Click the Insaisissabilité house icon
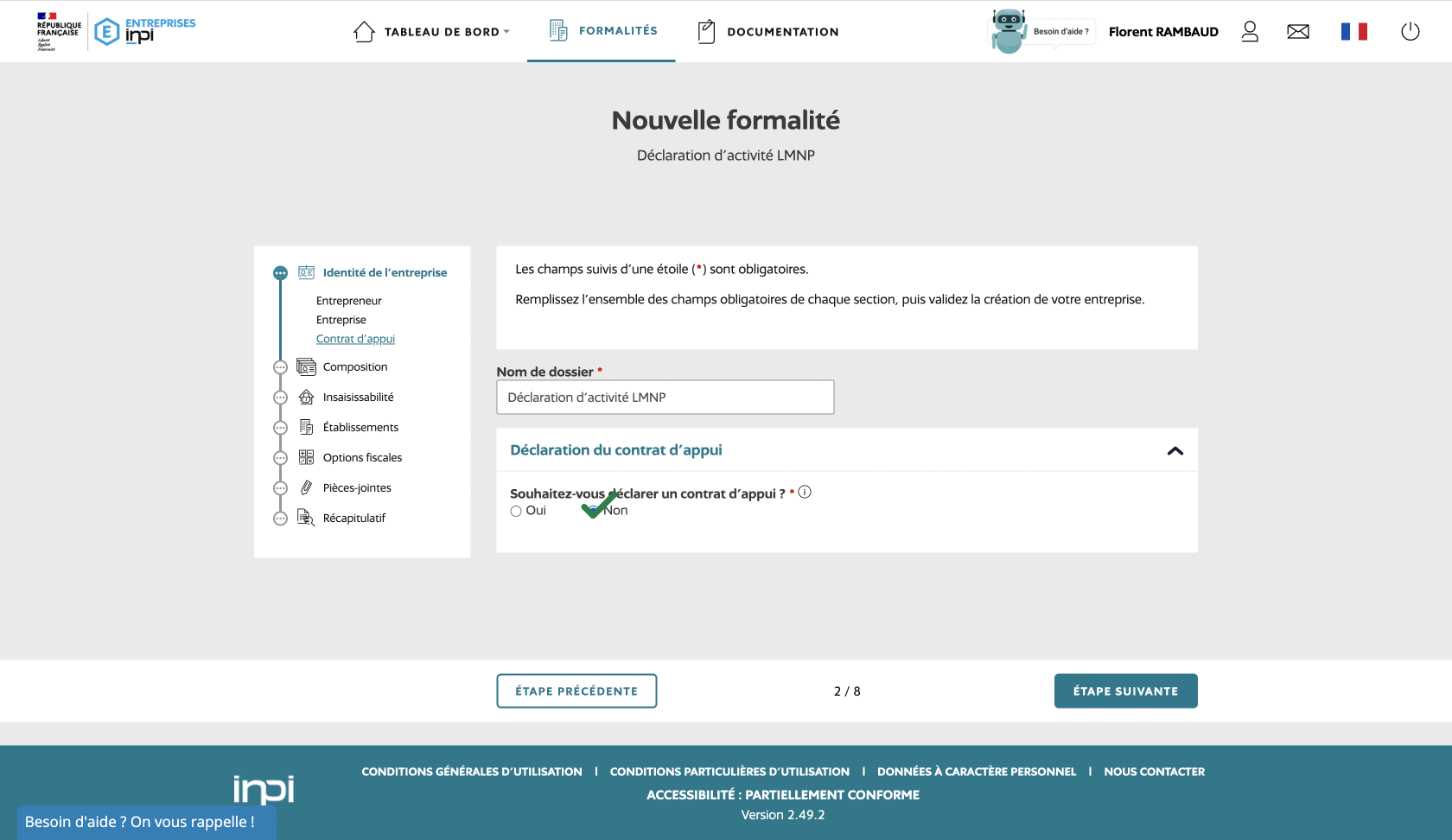The image size is (1452, 840). (x=306, y=398)
